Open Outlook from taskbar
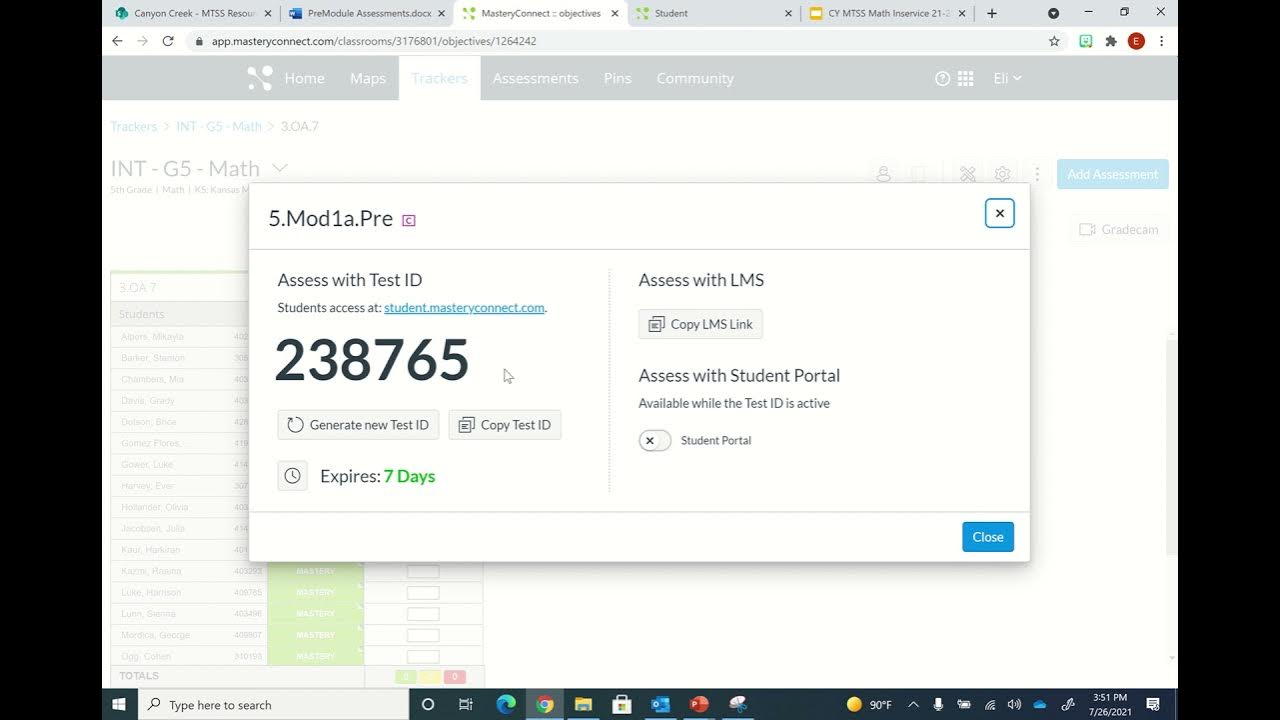Image resolution: width=1280 pixels, height=720 pixels. tap(660, 704)
